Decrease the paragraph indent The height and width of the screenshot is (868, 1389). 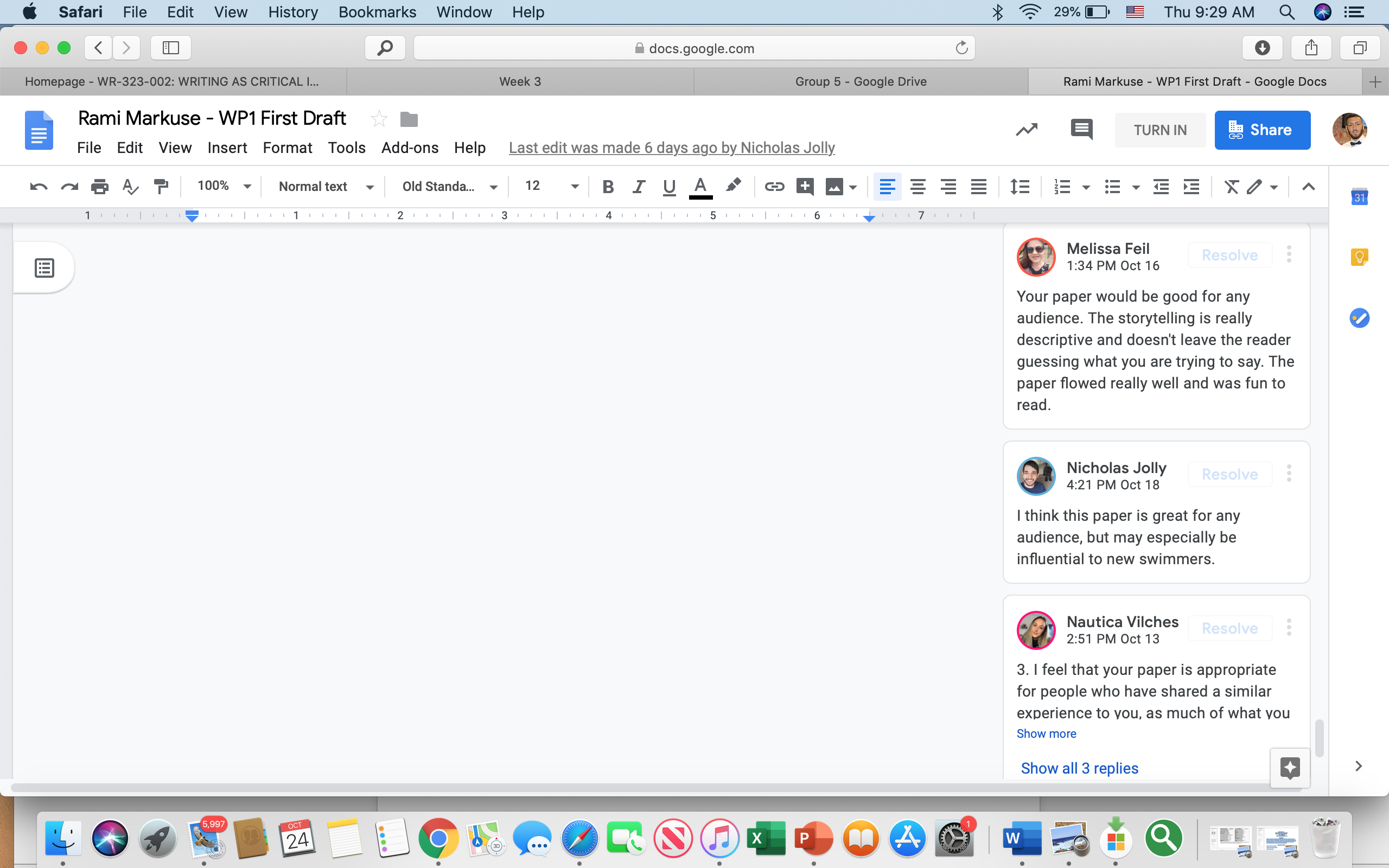(1161, 187)
